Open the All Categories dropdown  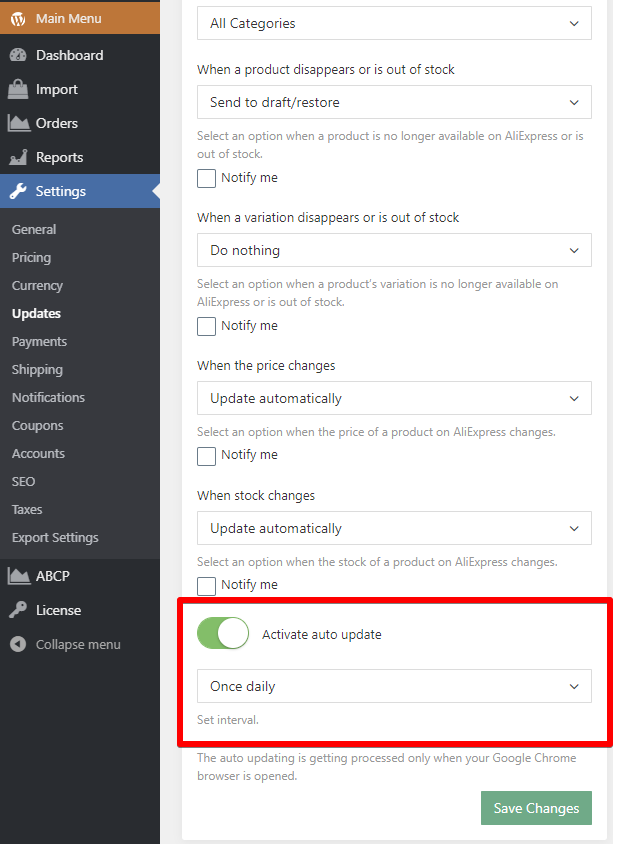tap(394, 23)
